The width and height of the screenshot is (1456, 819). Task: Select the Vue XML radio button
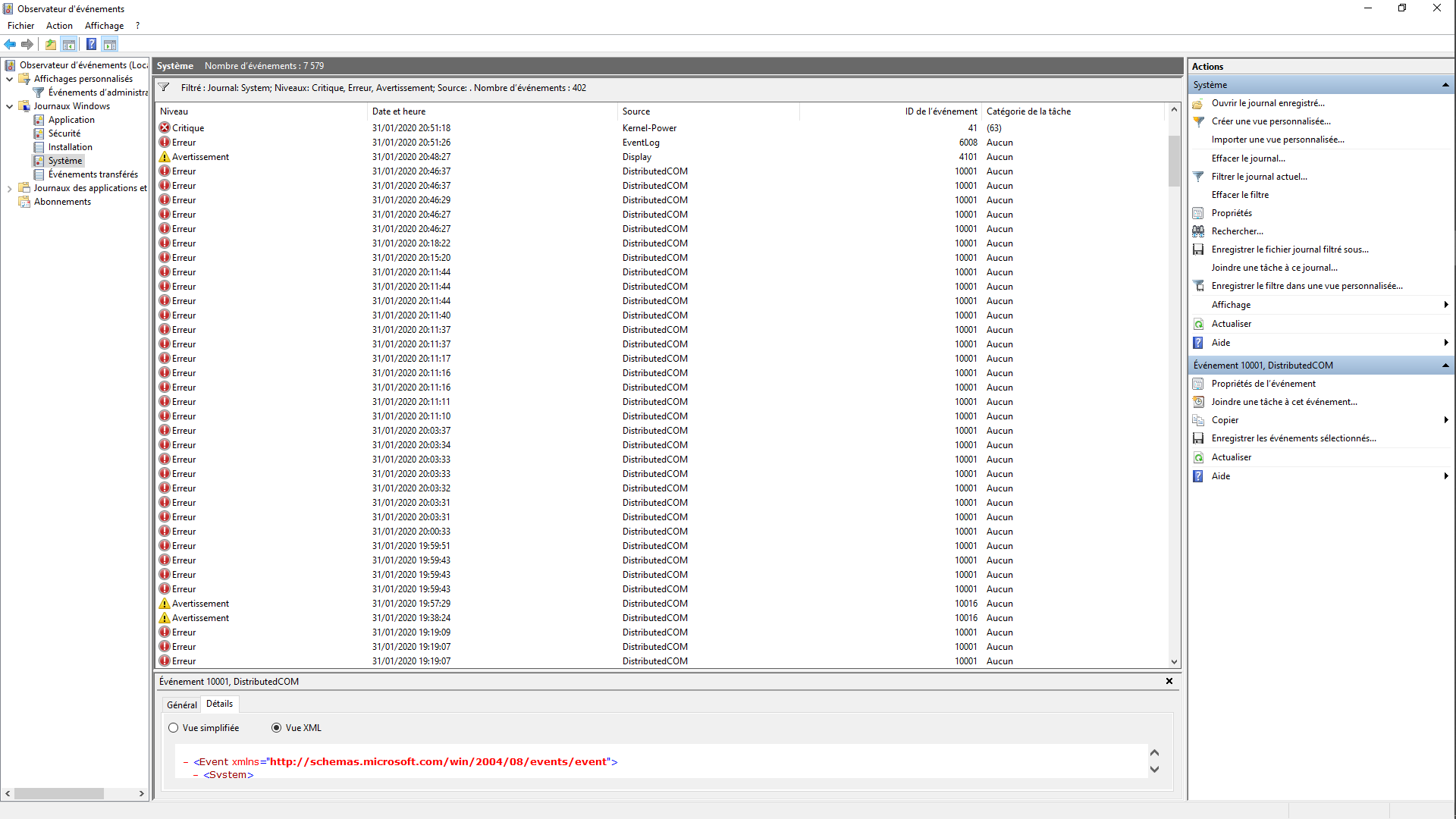(x=277, y=728)
